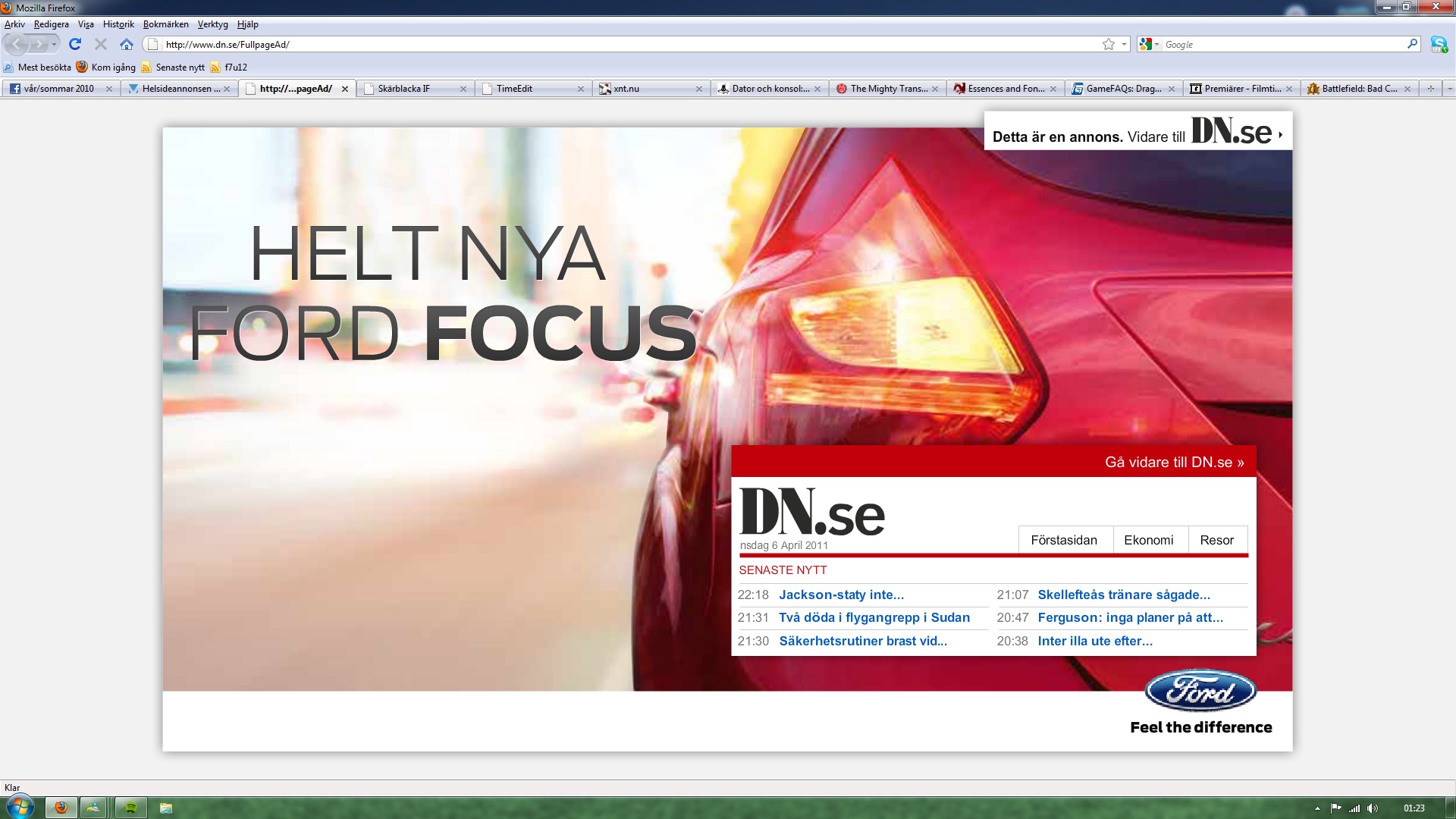This screenshot has height=819, width=1456.
Task: Click the Google search field
Action: (x=1283, y=45)
